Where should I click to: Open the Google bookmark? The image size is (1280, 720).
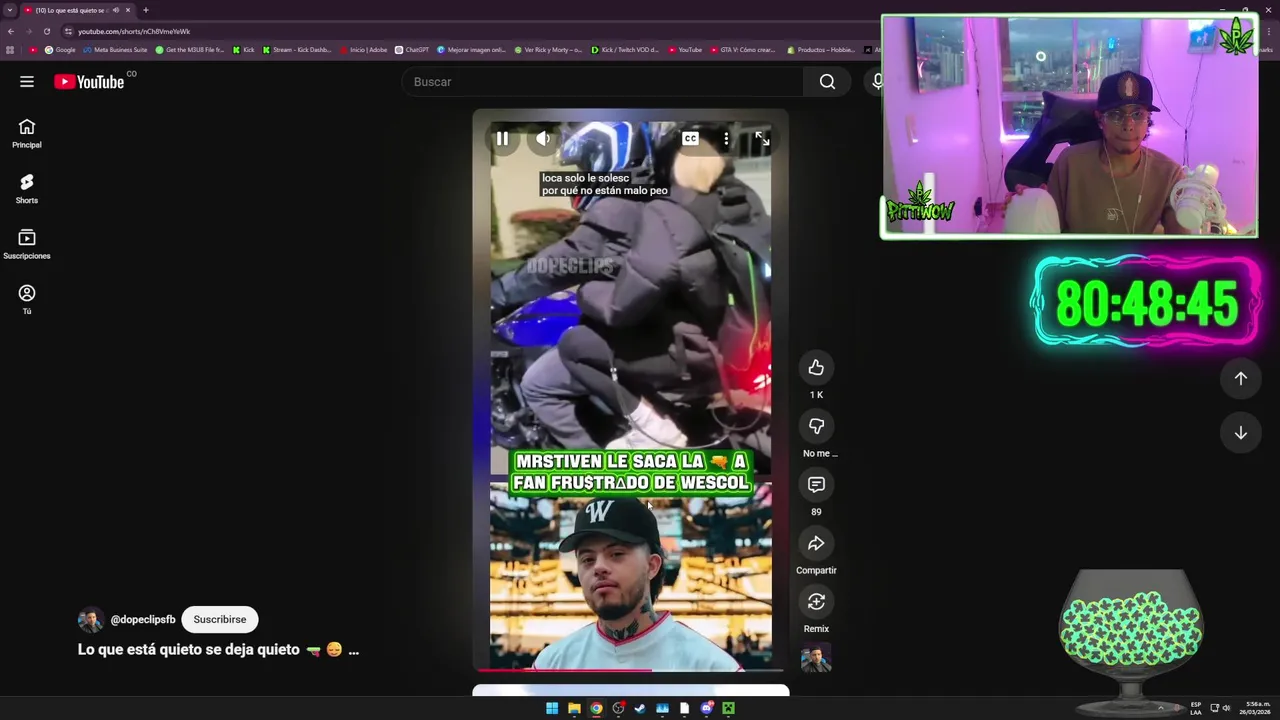(x=60, y=49)
